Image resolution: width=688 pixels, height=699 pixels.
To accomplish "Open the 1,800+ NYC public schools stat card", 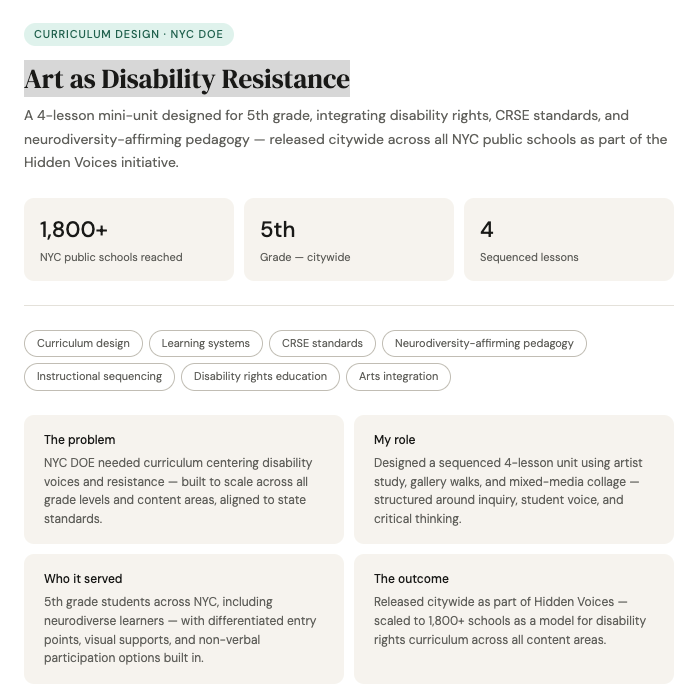I will pos(129,240).
